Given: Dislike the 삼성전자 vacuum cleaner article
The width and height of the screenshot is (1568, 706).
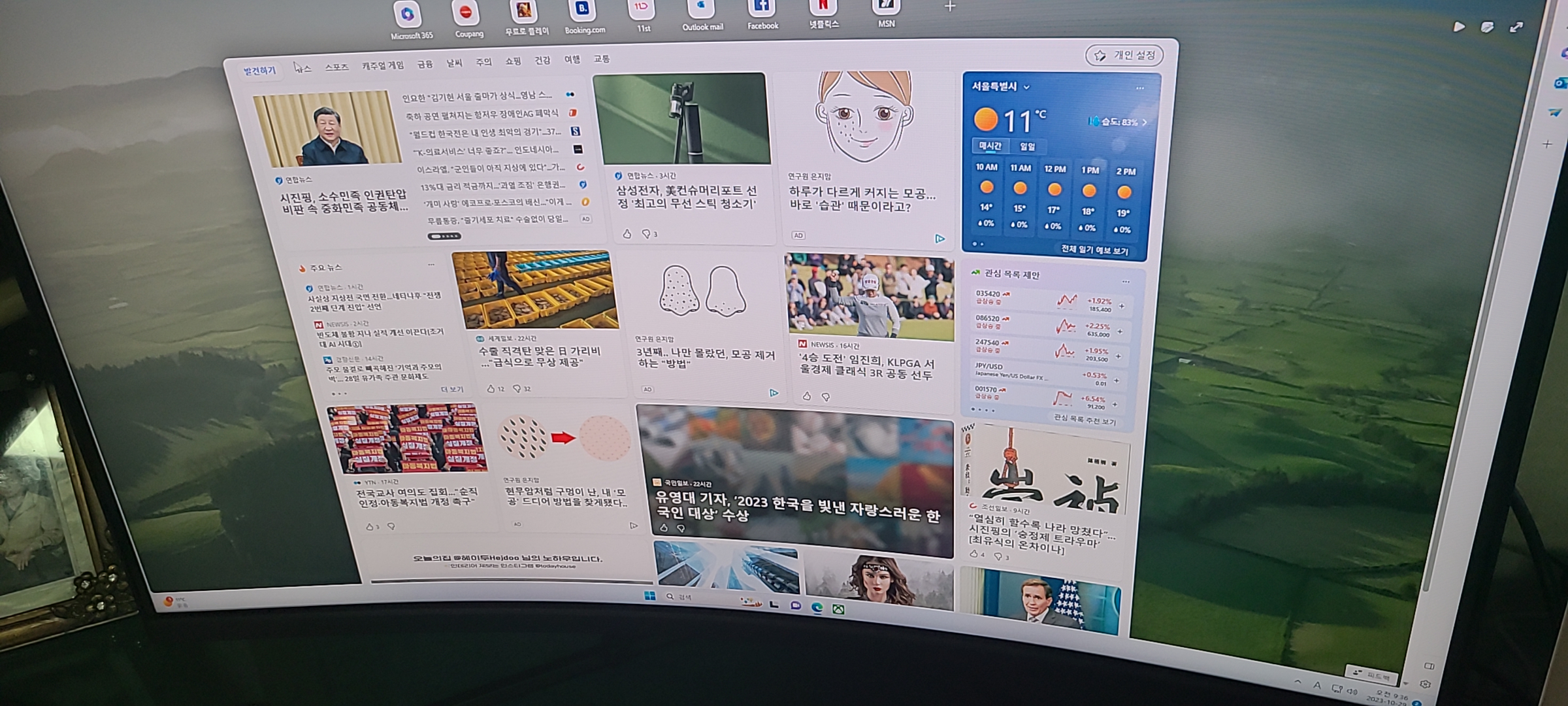Looking at the screenshot, I should click(645, 234).
